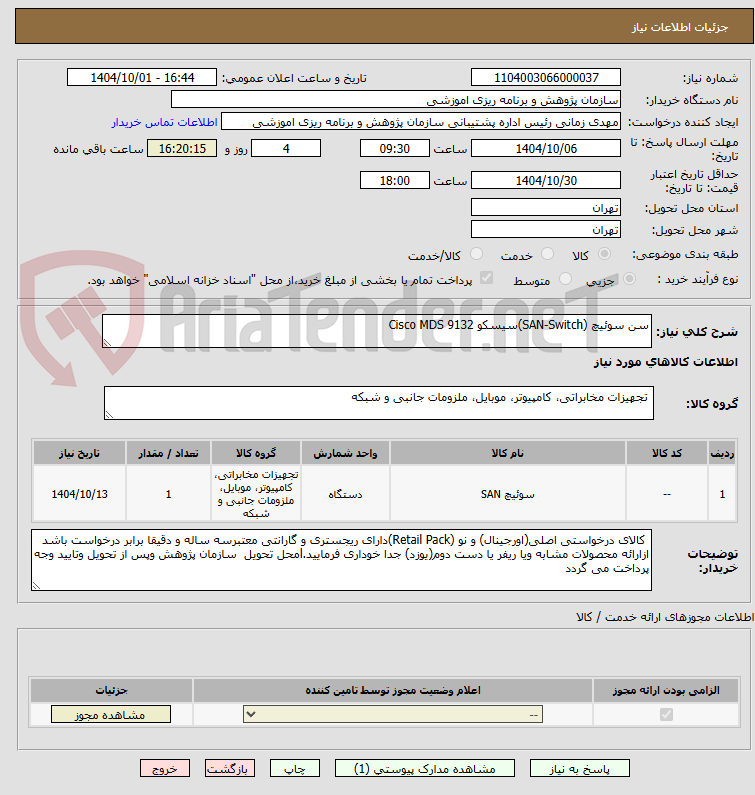Image resolution: width=755 pixels, height=795 pixels.
Task: Click the گروه کالا column header
Action: point(256,453)
